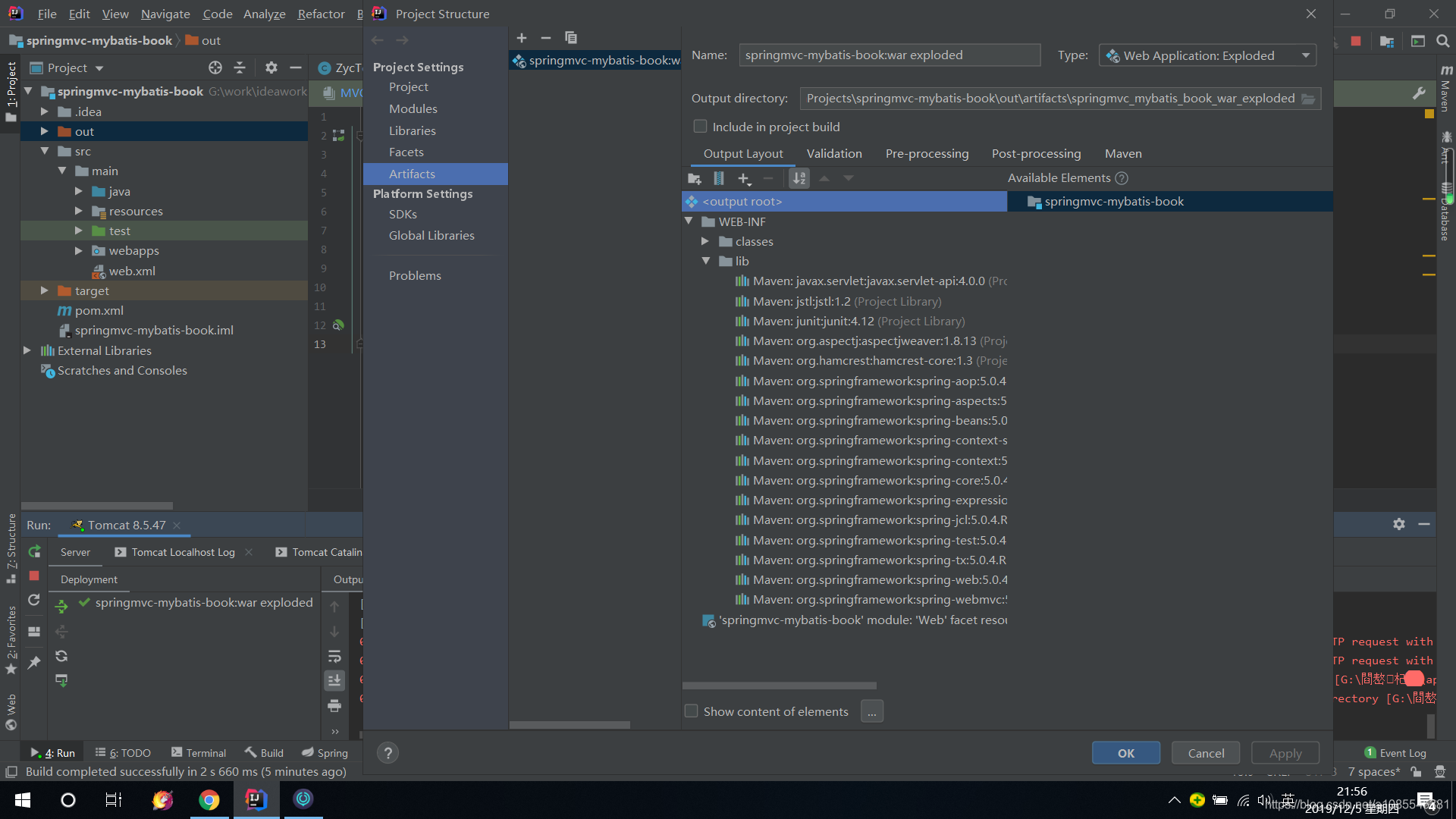Enable Show content of elements
1456x819 pixels.
(691, 711)
